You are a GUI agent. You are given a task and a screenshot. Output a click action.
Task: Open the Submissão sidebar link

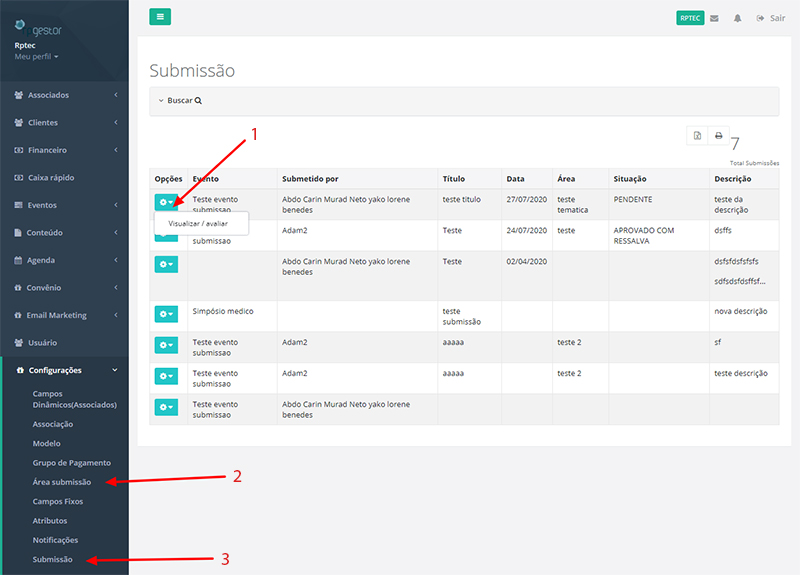point(52,559)
